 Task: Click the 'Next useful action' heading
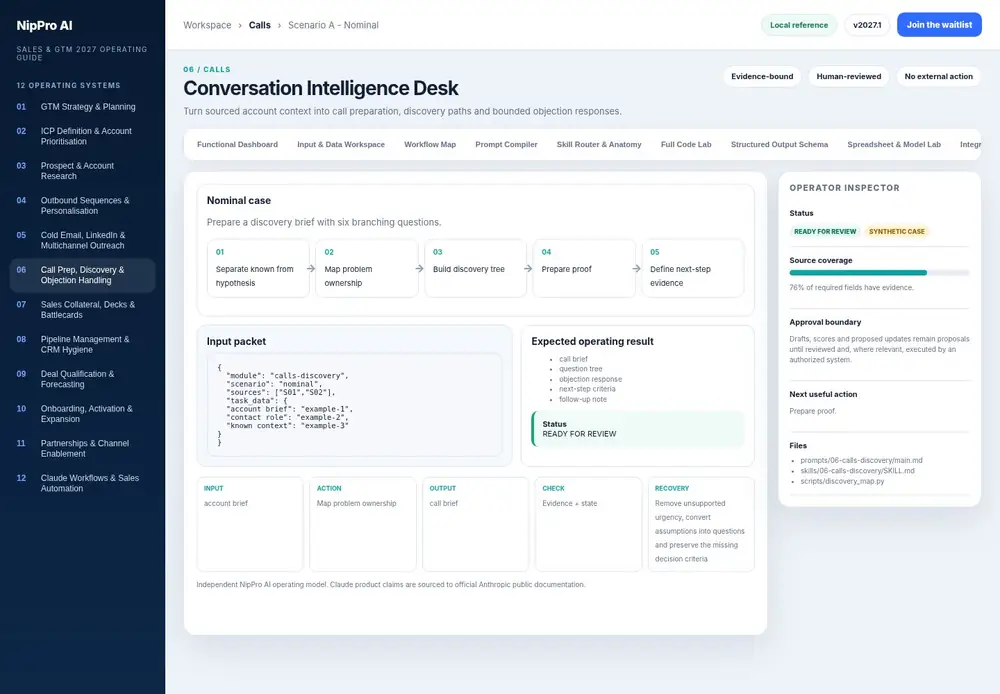tap(823, 394)
